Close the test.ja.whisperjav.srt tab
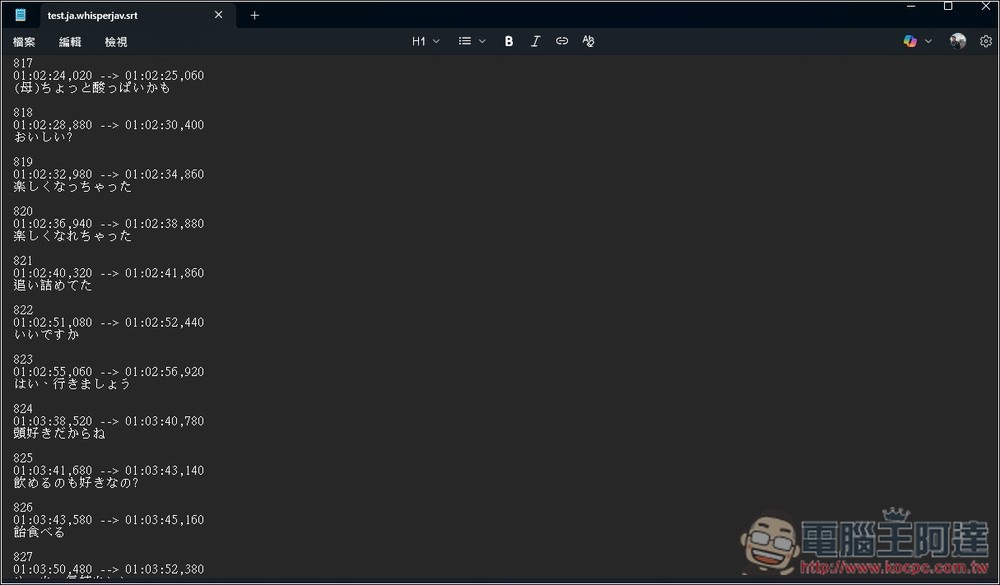This screenshot has height=585, width=1000. coord(217,15)
